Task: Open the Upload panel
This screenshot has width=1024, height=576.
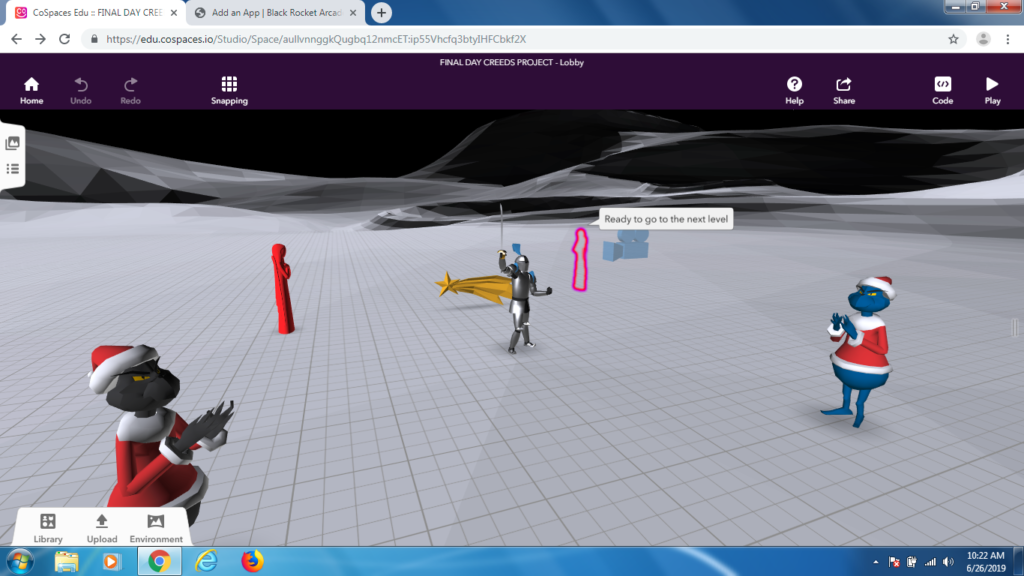Action: coord(102,528)
